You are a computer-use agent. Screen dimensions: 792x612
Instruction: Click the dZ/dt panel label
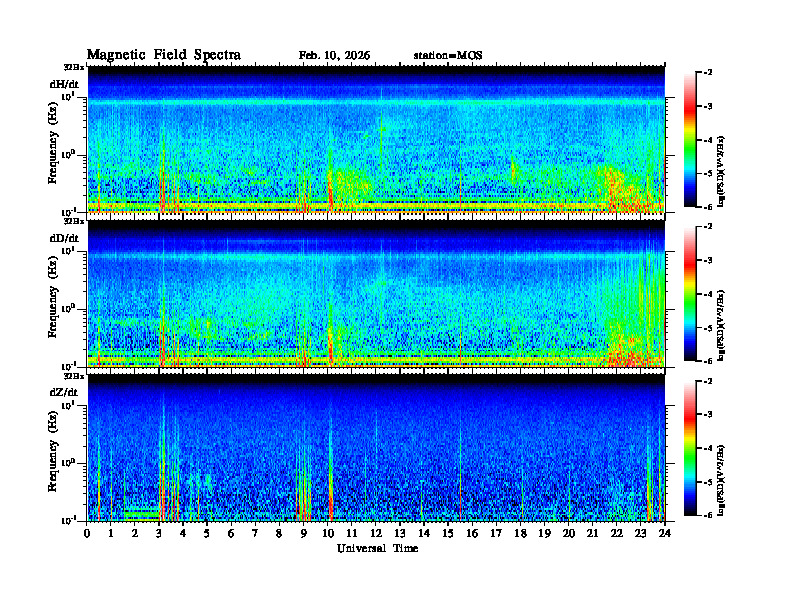64,392
